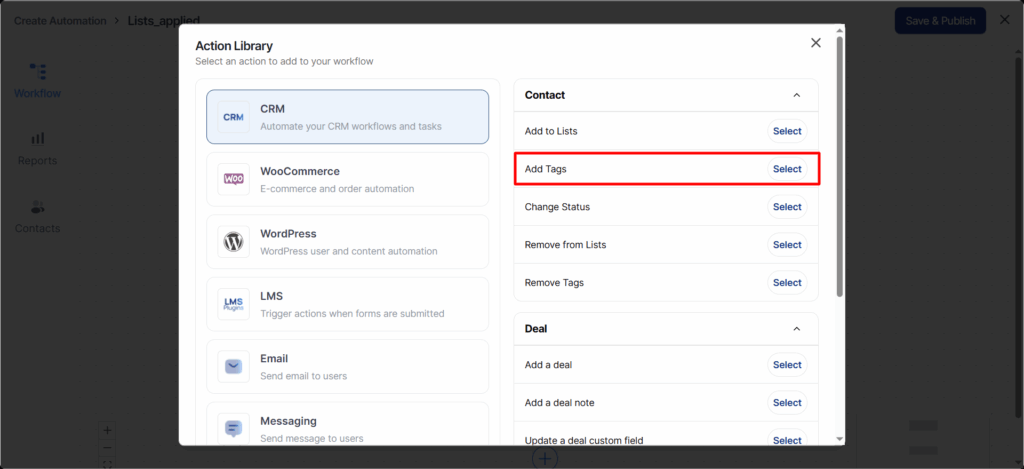1024x469 pixels.
Task: Select the Add a deal note action
Action: click(x=786, y=403)
